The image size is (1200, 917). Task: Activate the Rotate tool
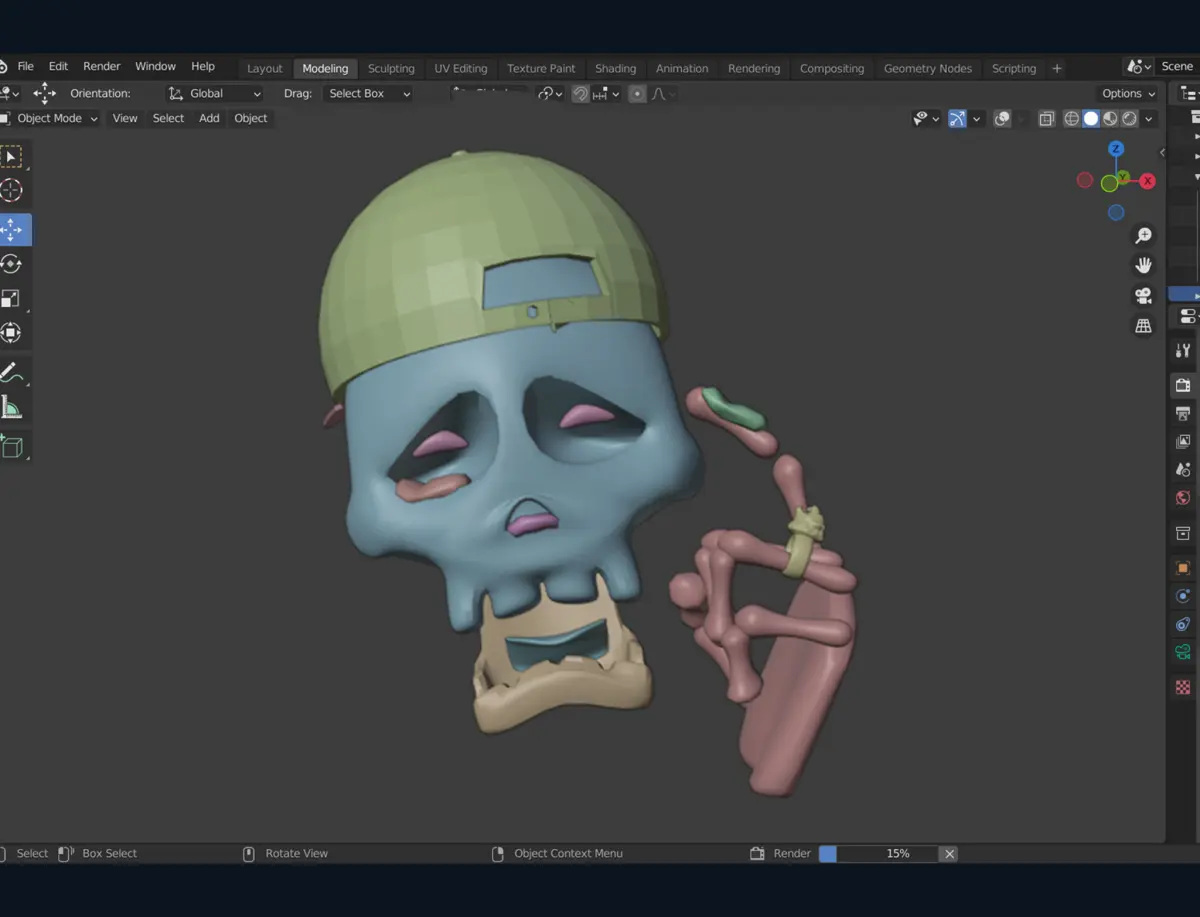click(12, 264)
